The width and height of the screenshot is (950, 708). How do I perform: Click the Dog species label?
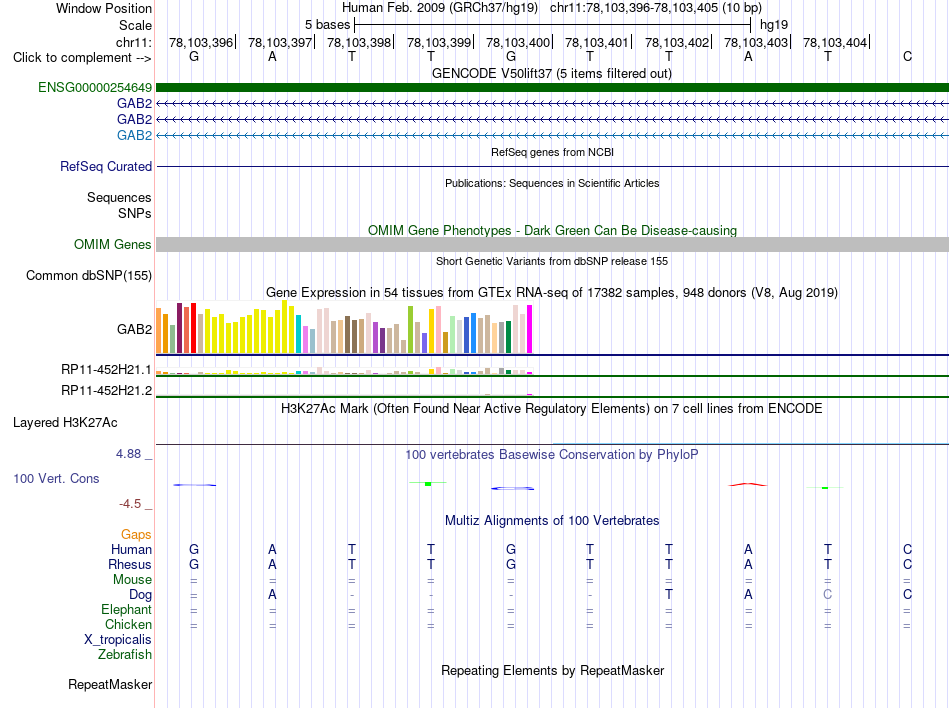tap(141, 595)
